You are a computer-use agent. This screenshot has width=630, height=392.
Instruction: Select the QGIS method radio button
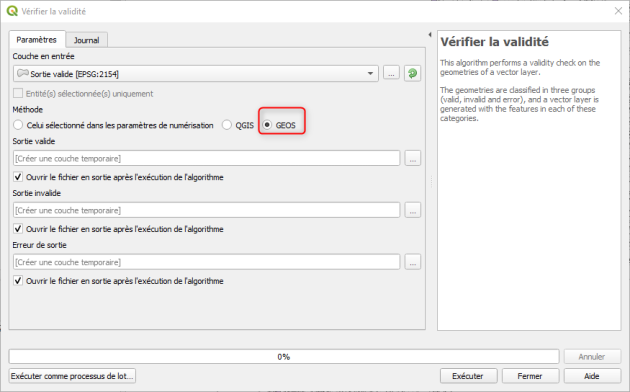tap(227, 125)
